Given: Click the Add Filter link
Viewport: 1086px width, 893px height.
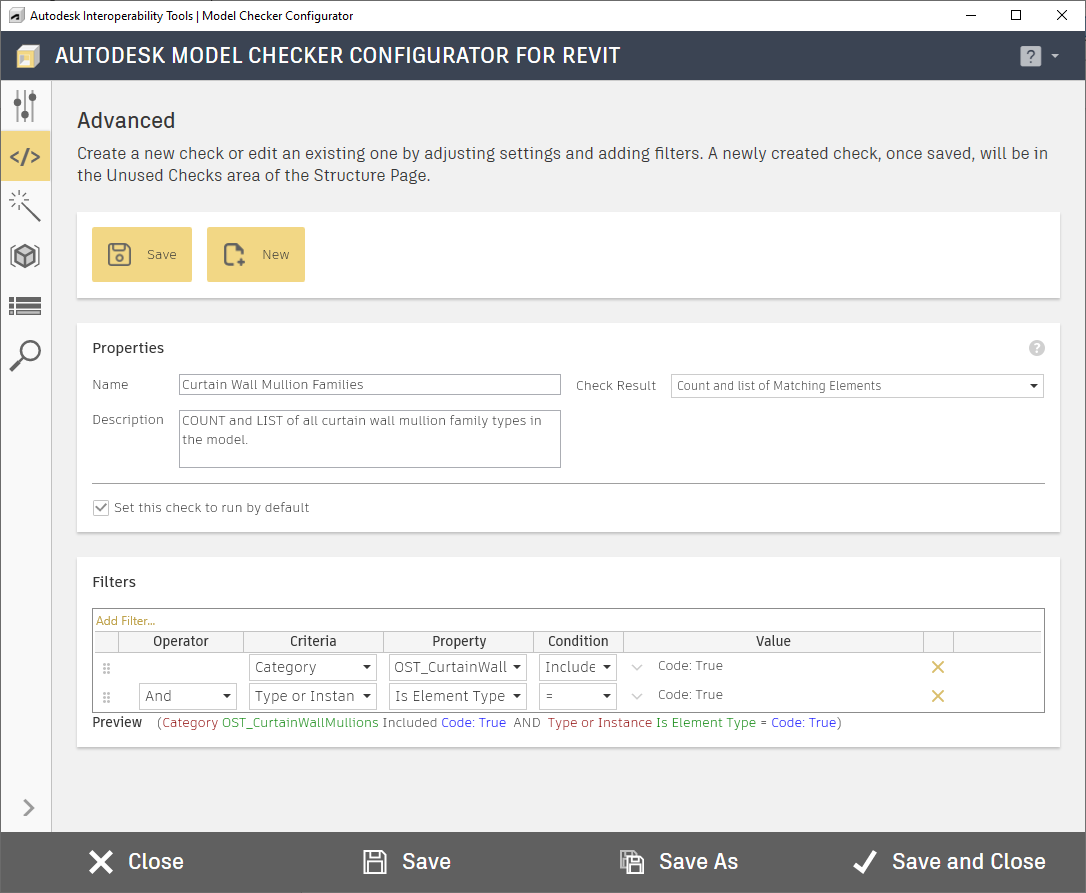Looking at the screenshot, I should click(125, 621).
